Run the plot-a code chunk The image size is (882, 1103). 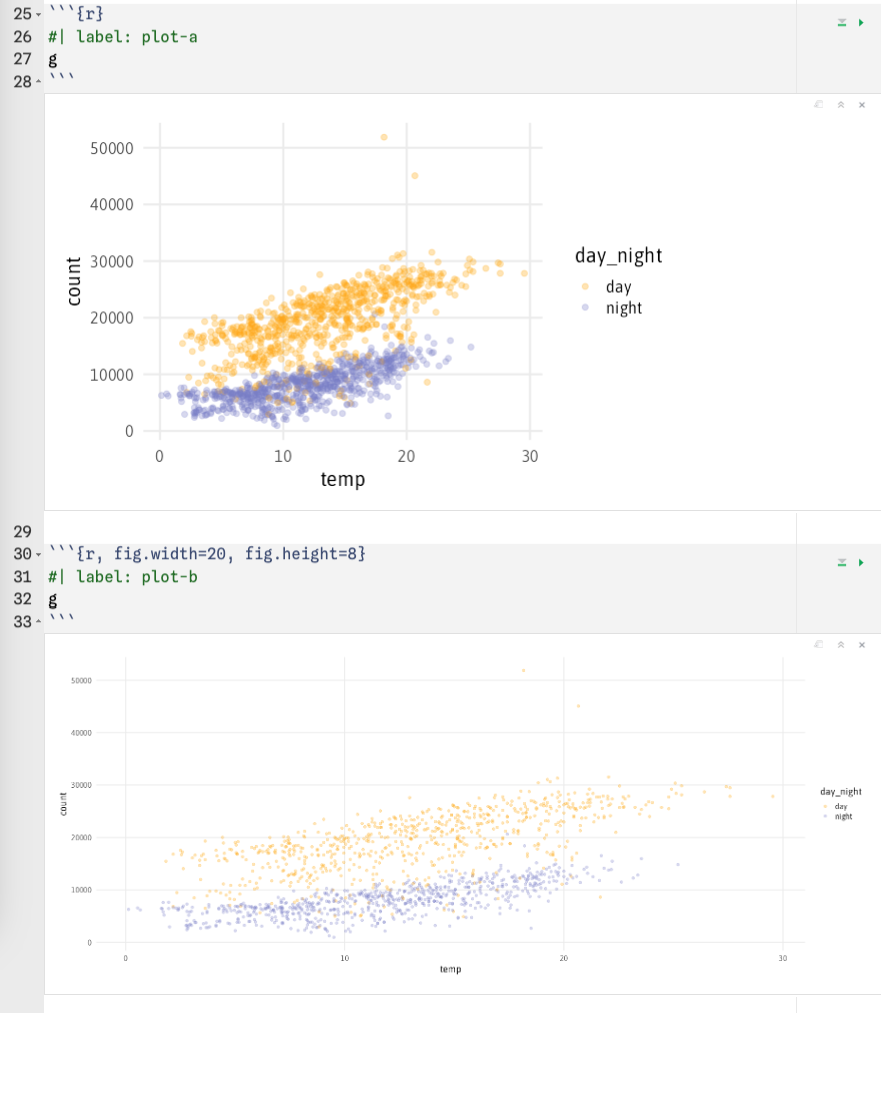(861, 22)
